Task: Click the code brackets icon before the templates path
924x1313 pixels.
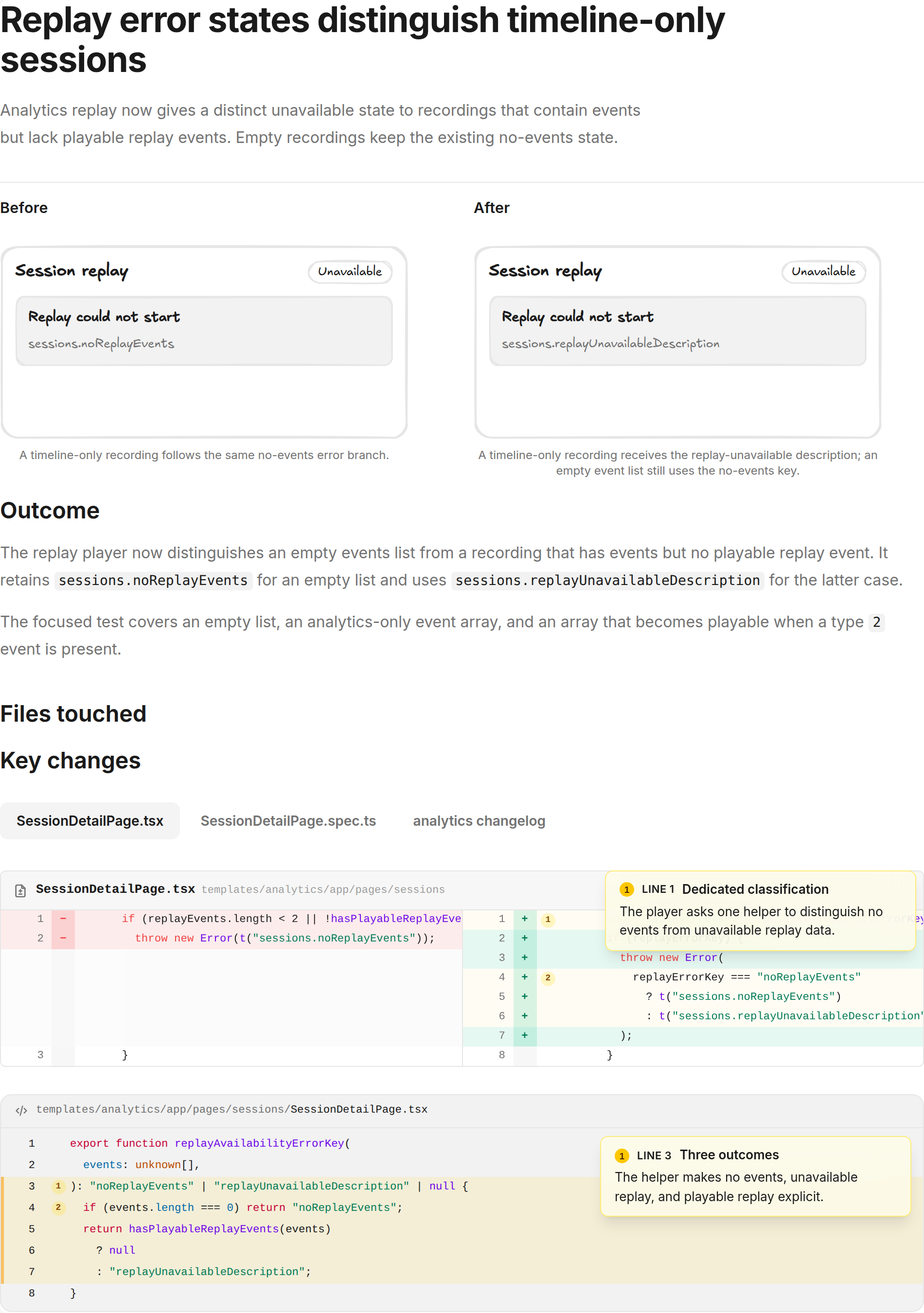Action: pos(21,1111)
